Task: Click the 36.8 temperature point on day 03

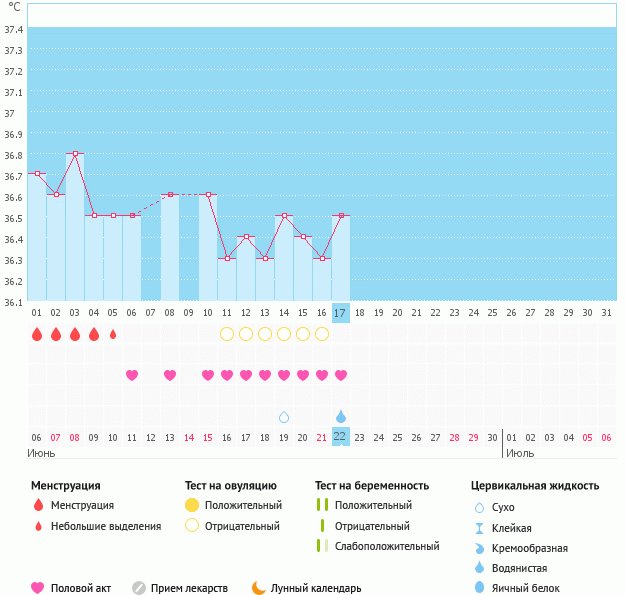Action: coord(75,154)
